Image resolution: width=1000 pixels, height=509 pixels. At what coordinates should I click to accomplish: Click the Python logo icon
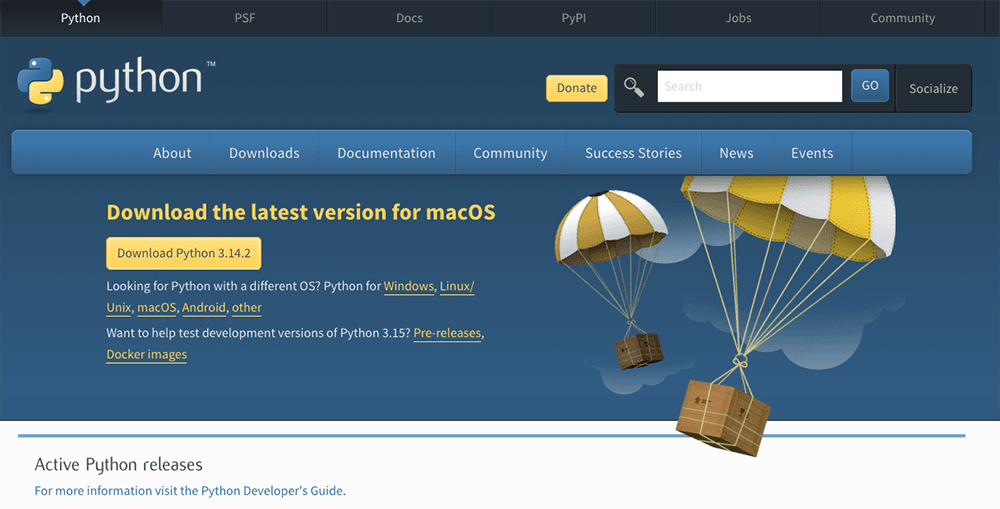(41, 81)
